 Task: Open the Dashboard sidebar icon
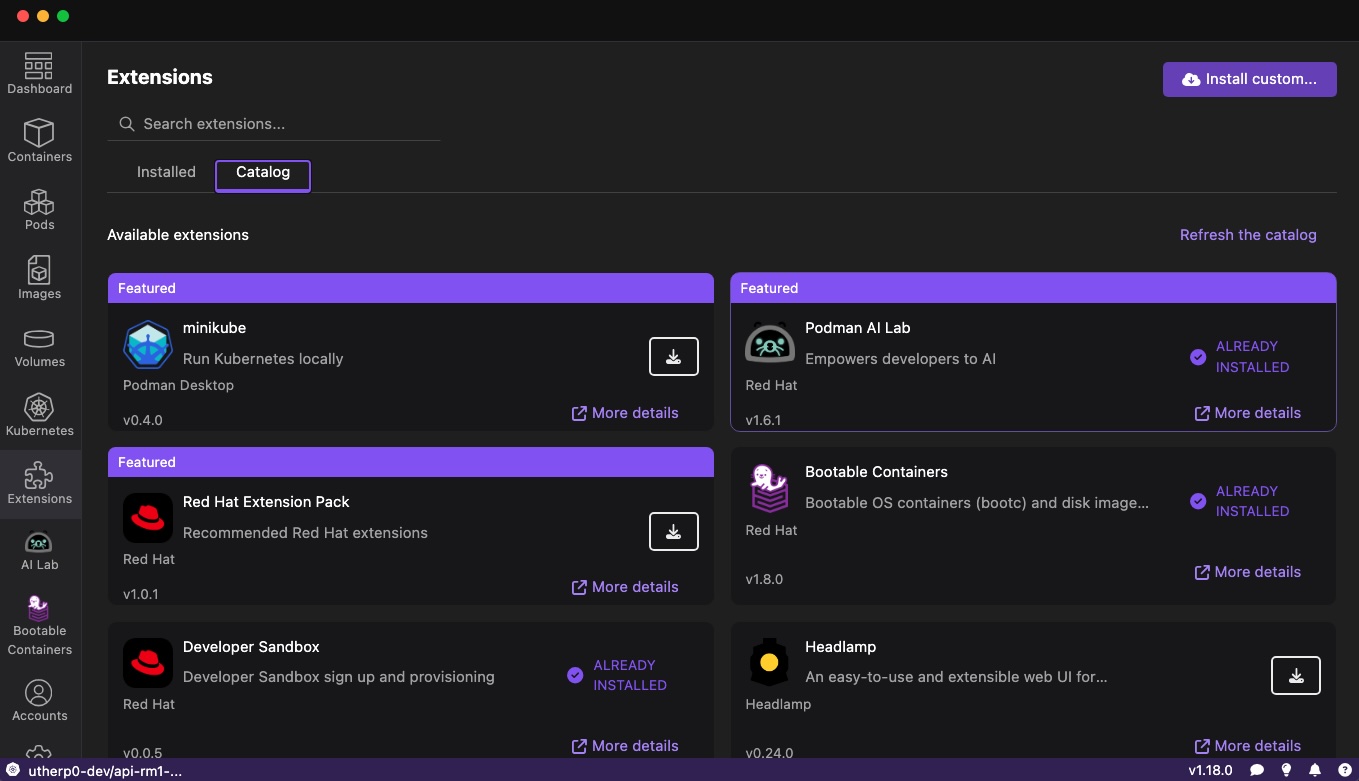[39, 74]
